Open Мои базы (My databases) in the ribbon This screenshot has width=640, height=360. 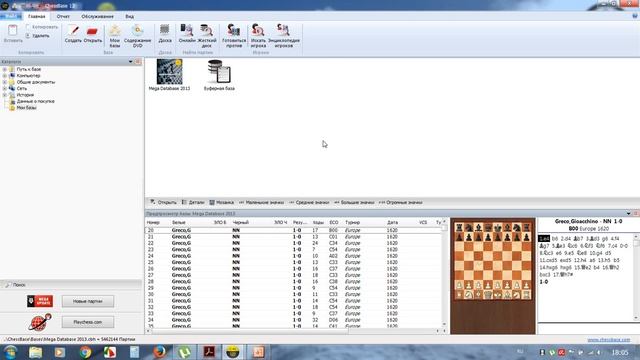[115, 36]
